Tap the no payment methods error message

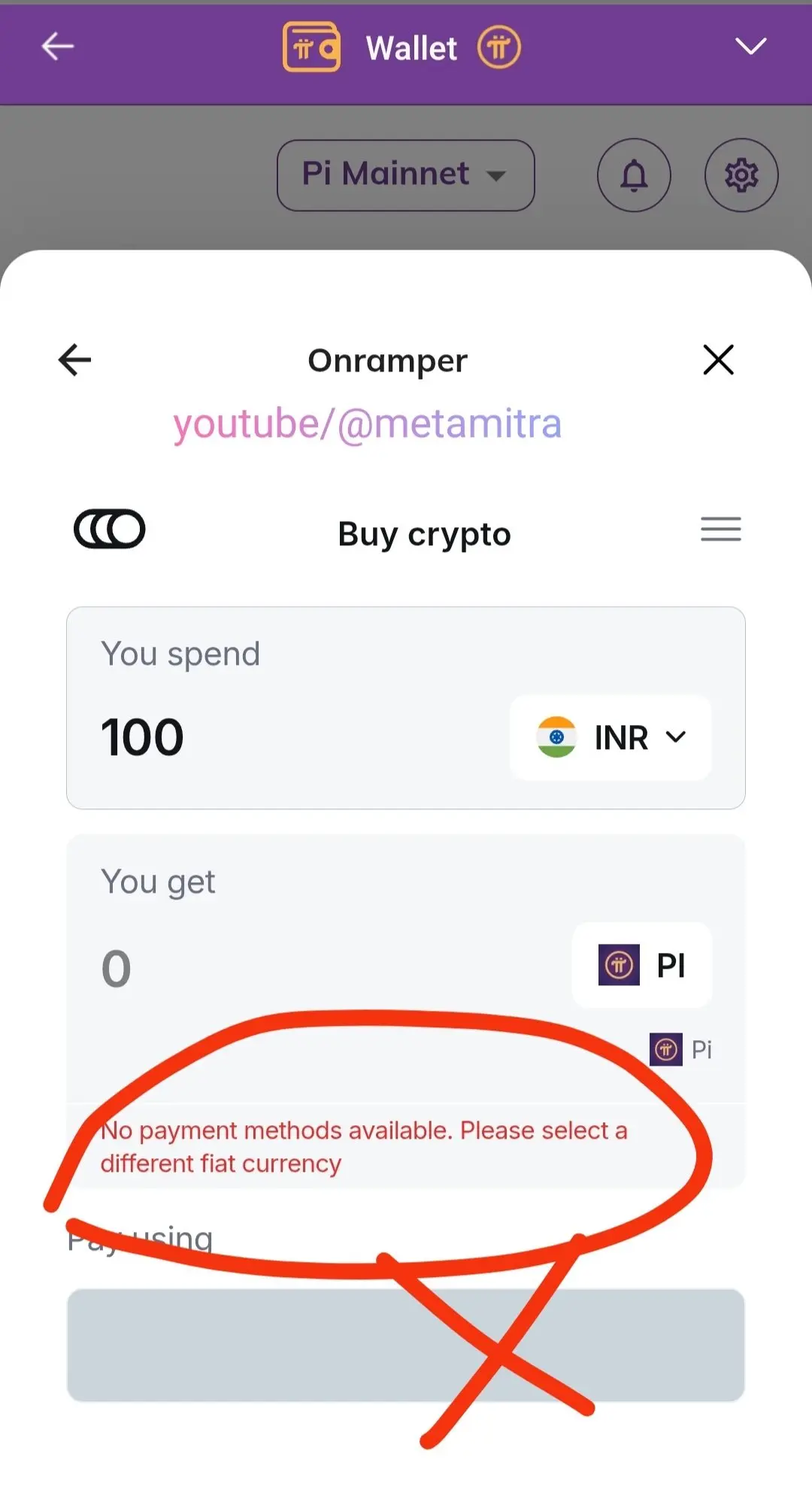364,1147
